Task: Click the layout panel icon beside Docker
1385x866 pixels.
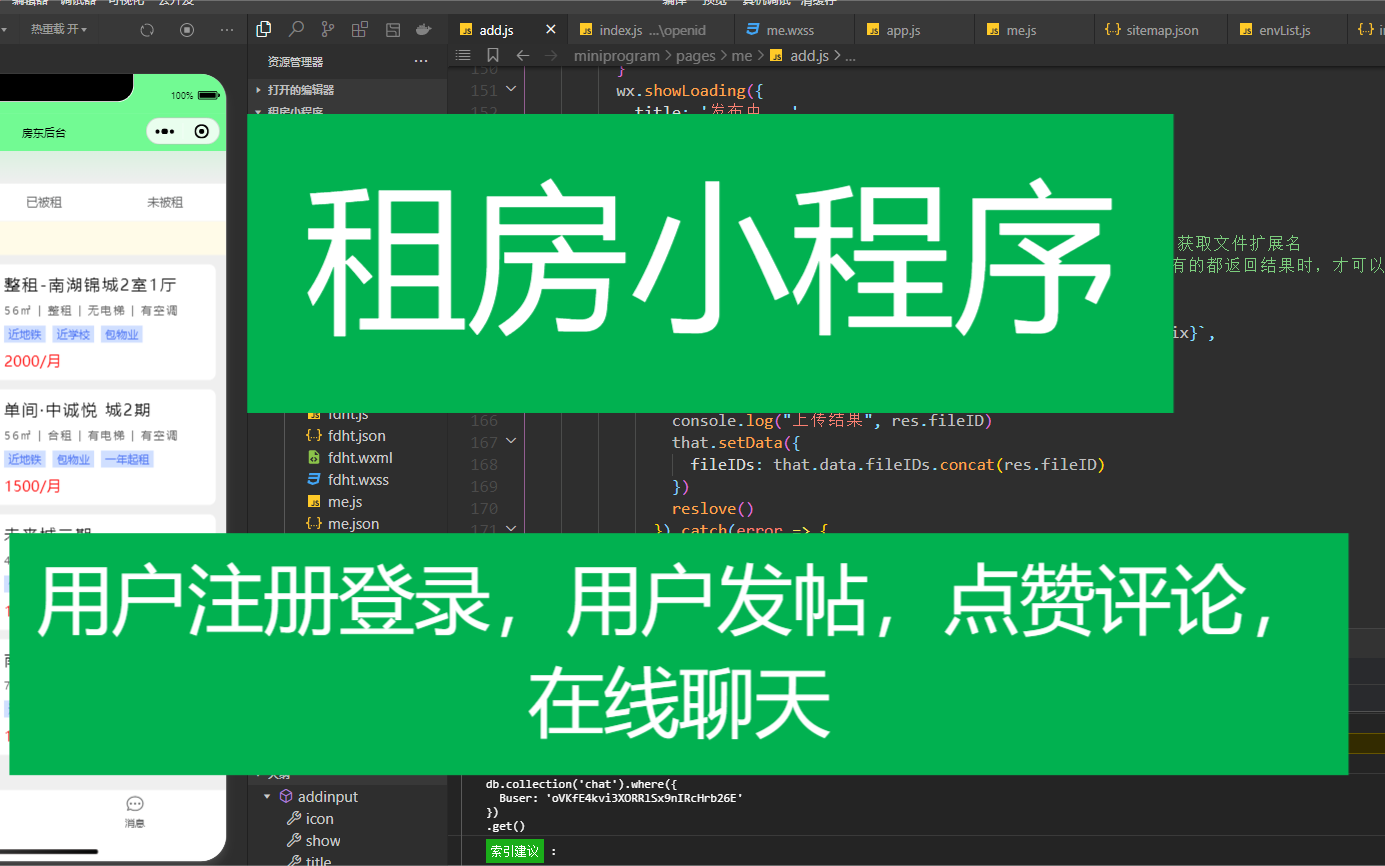Action: [392, 29]
